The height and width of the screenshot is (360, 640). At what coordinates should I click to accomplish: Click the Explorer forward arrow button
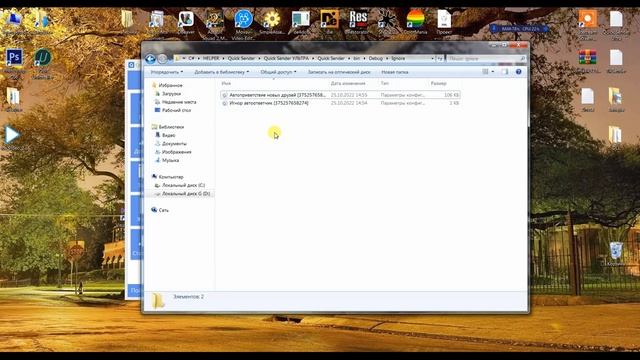(162, 59)
